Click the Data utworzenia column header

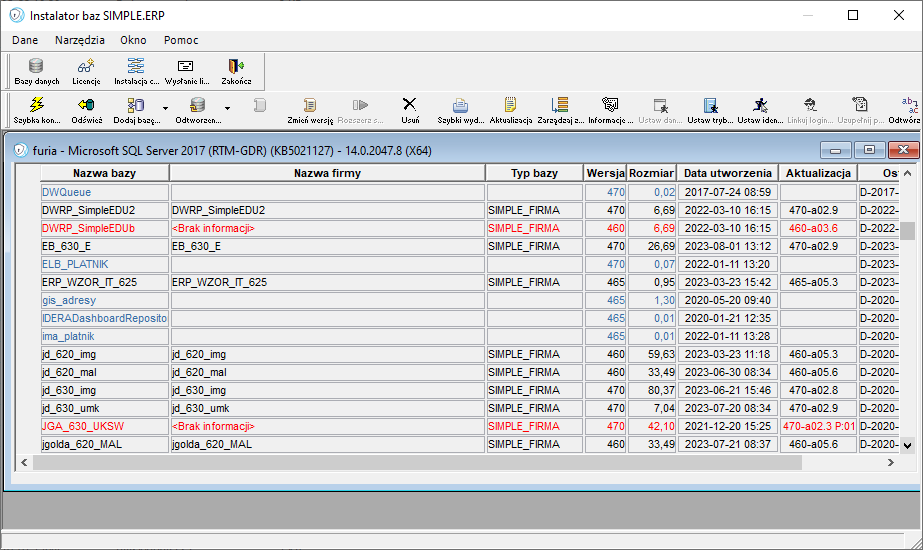tap(728, 173)
